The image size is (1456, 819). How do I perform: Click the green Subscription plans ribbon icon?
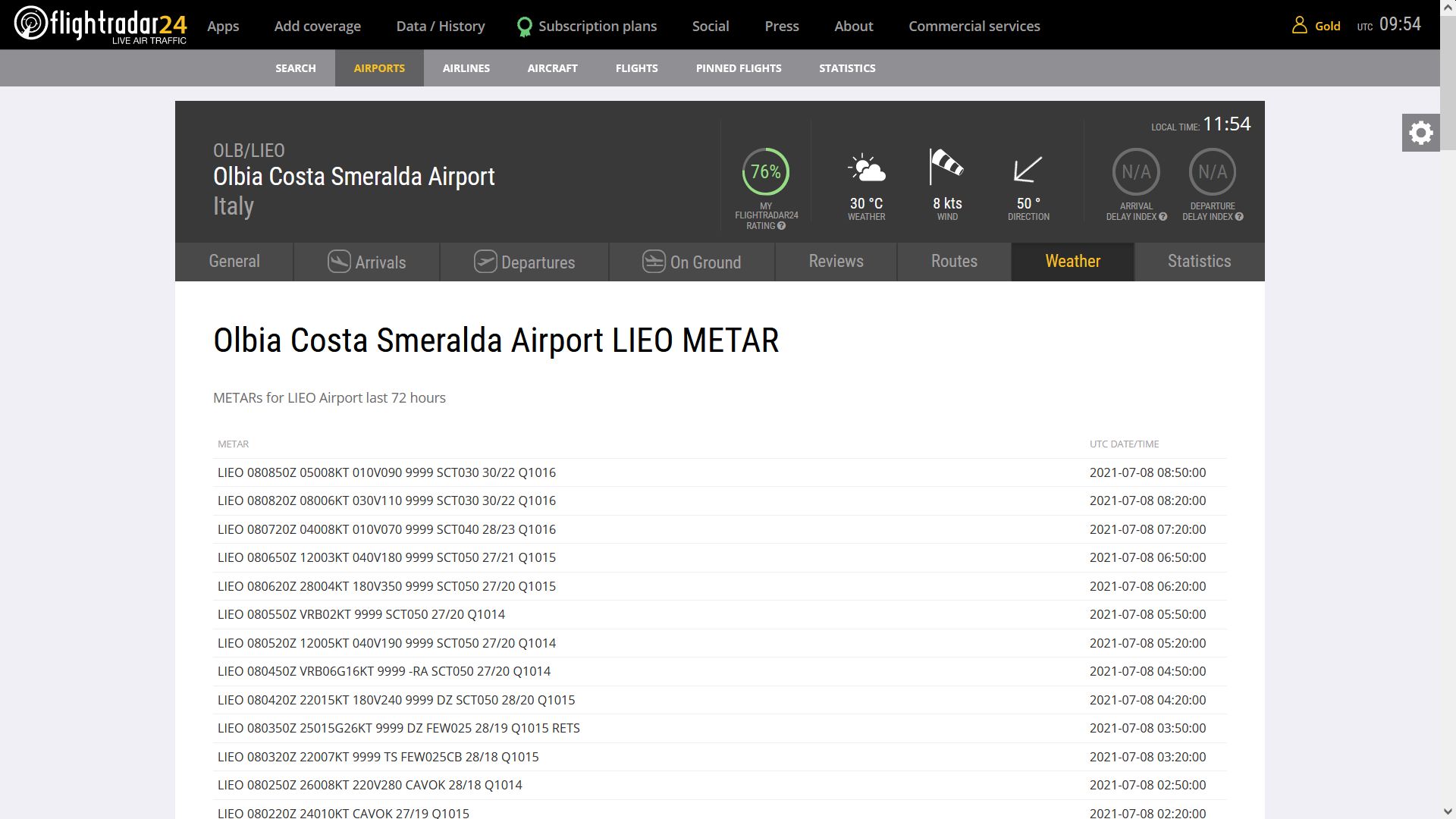[524, 27]
